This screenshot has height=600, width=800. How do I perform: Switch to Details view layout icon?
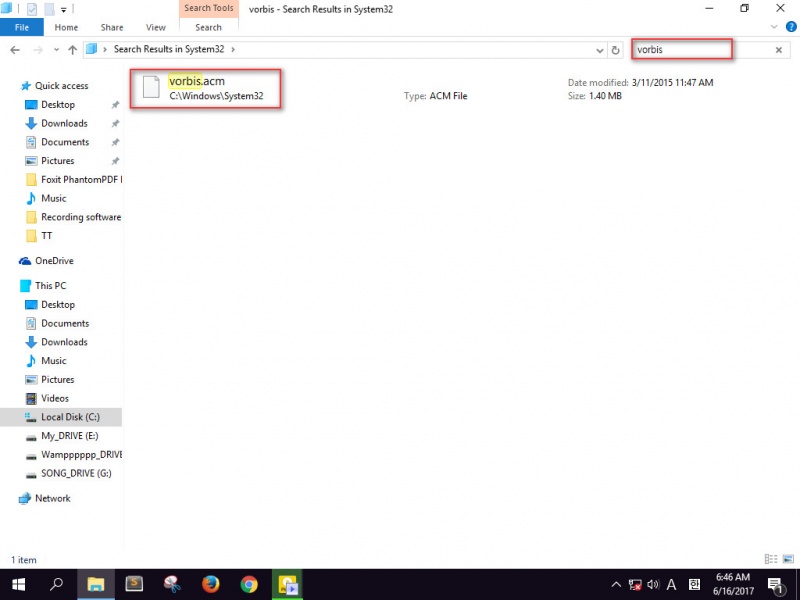click(x=770, y=559)
